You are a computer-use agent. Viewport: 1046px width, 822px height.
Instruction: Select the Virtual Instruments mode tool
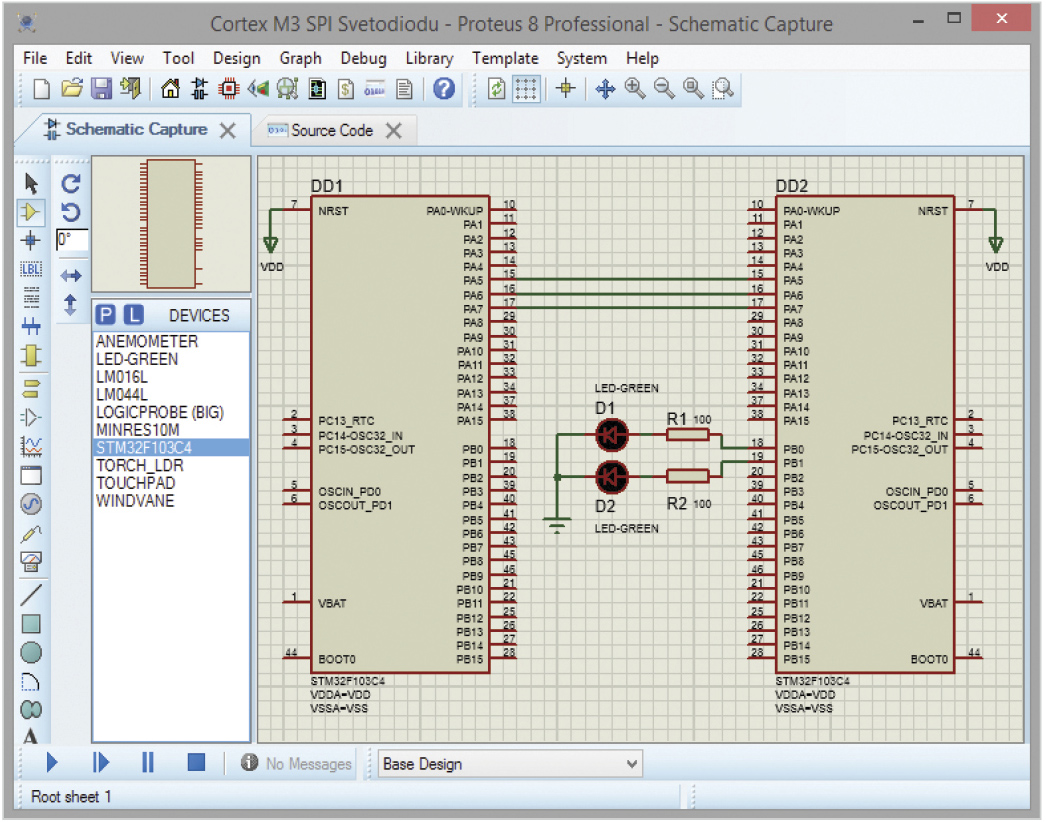[31, 561]
